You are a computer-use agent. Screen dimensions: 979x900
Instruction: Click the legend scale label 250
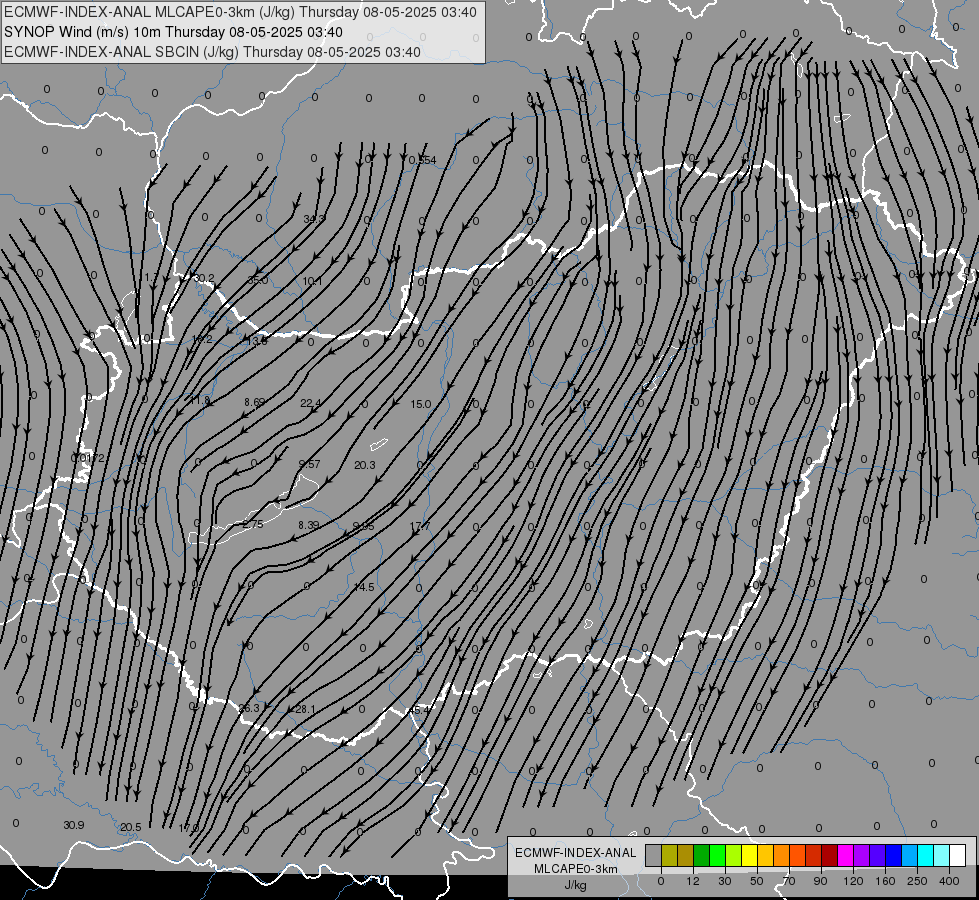point(917,881)
